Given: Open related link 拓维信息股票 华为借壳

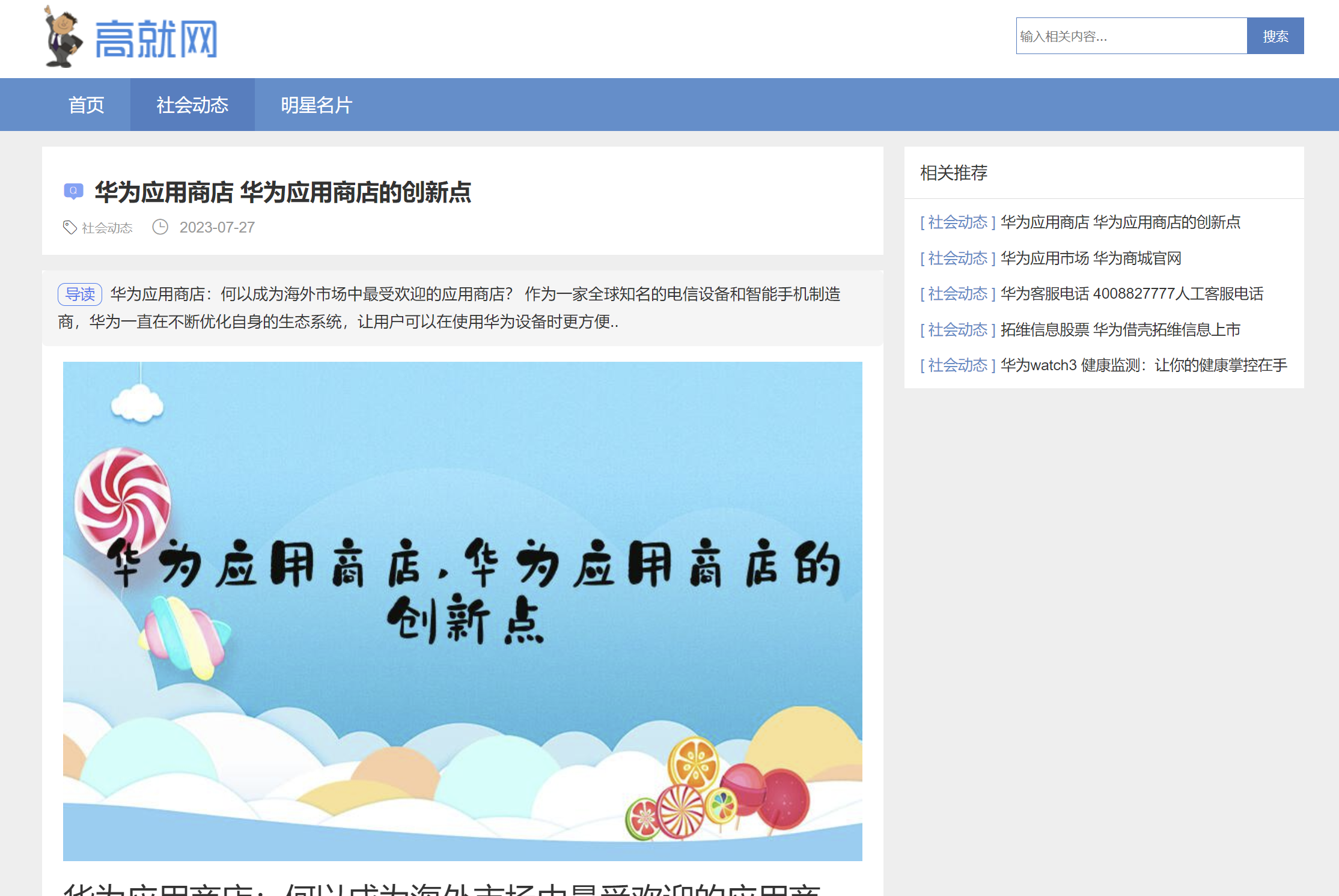Looking at the screenshot, I should click(1120, 330).
